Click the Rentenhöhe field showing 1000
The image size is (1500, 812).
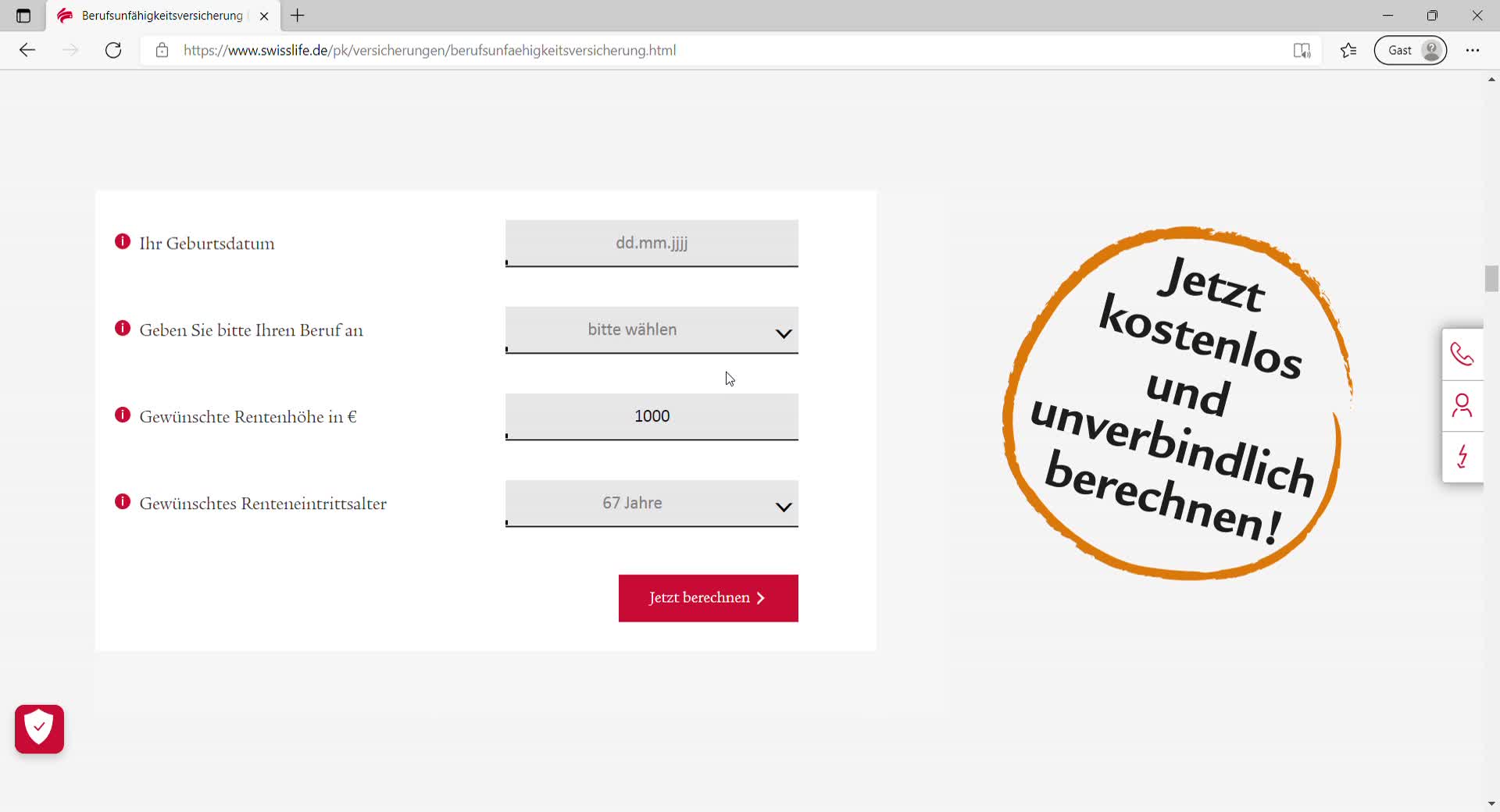[652, 417]
